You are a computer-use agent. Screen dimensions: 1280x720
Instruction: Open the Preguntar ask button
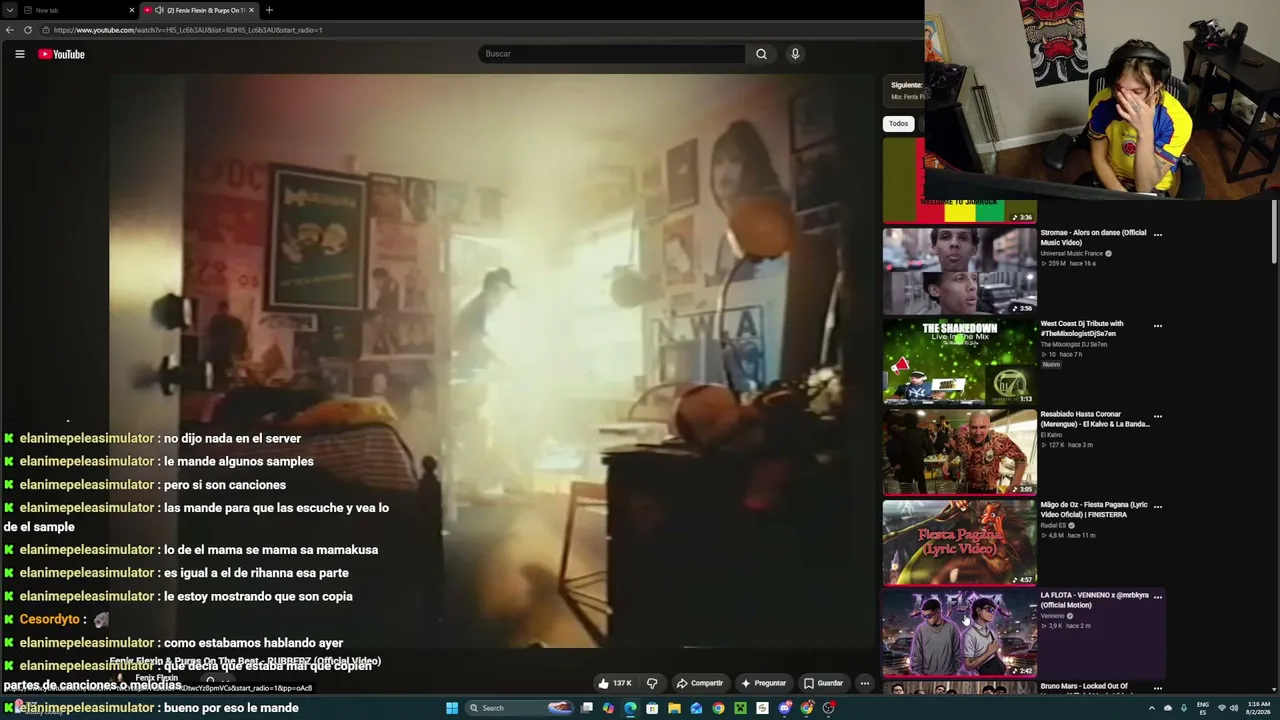click(763, 683)
